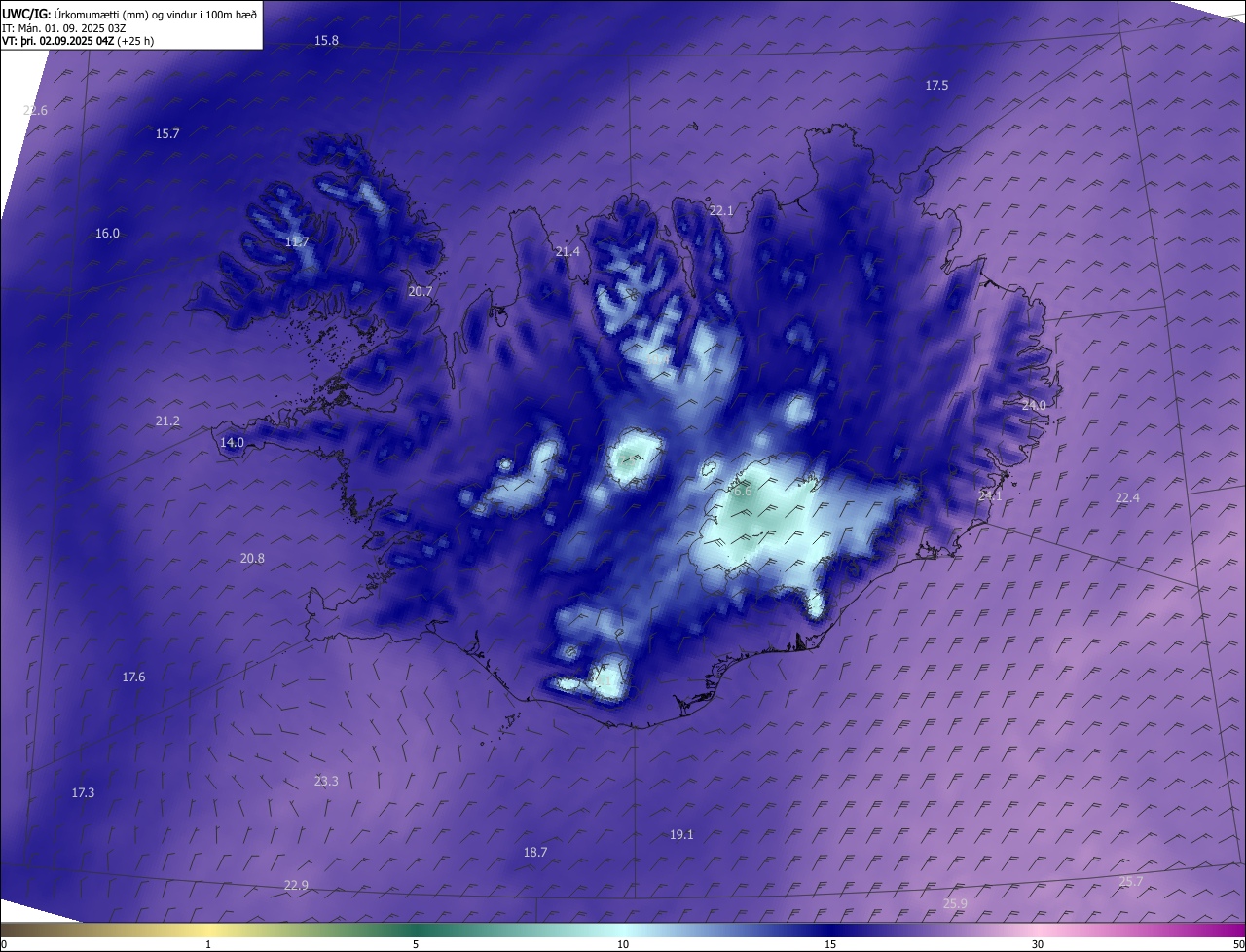The height and width of the screenshot is (952, 1246).
Task: Click the map value 24.1
Action: 990,495
